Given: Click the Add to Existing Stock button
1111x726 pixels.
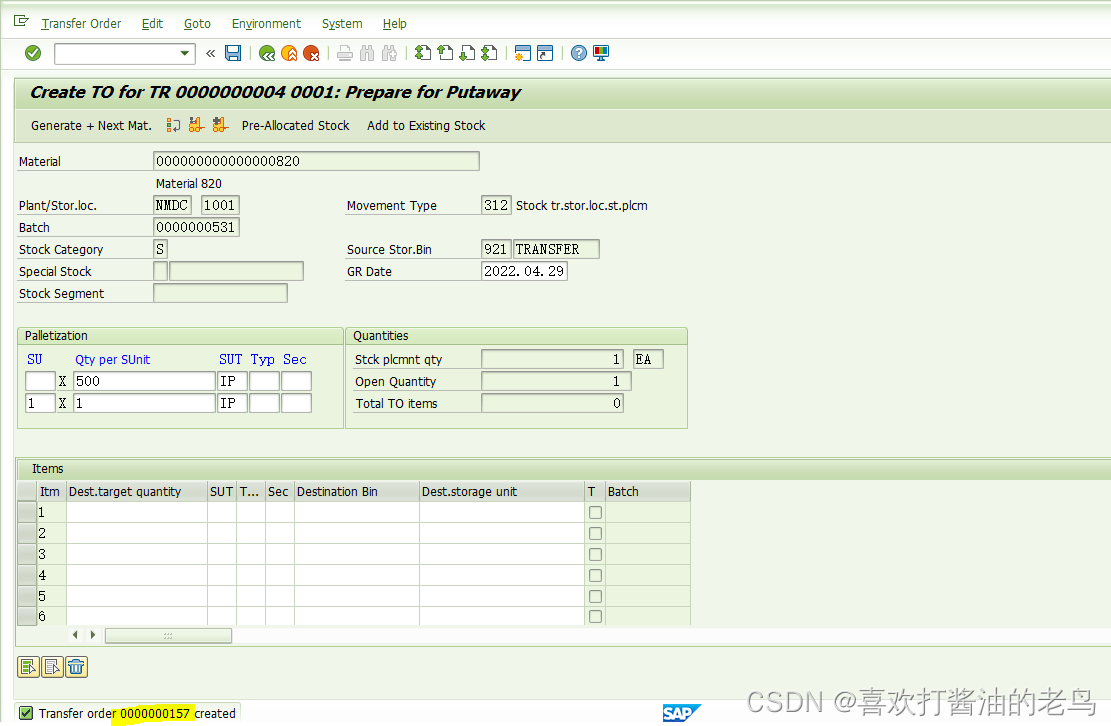Looking at the screenshot, I should [x=425, y=125].
